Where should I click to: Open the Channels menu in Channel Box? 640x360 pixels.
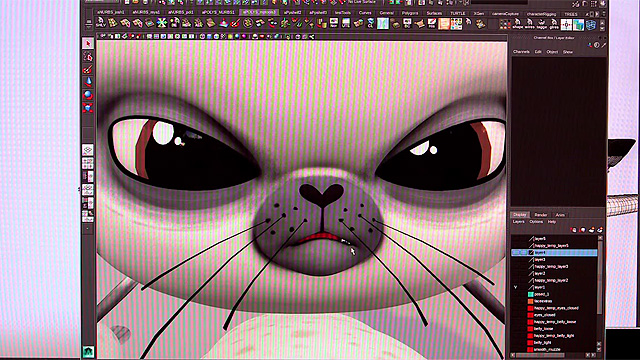tap(521, 52)
